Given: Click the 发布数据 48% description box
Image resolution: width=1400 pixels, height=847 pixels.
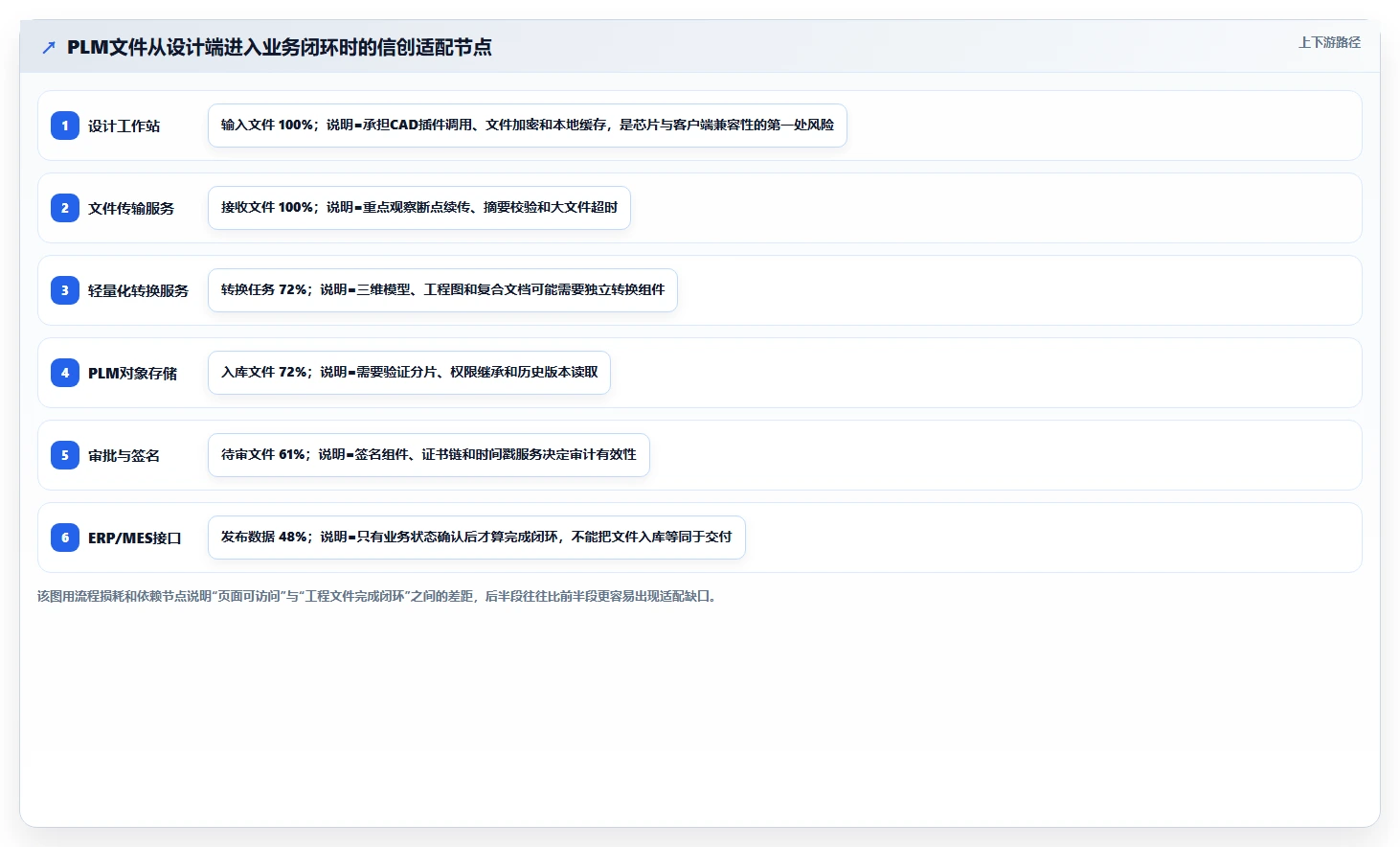Looking at the screenshot, I should click(477, 538).
